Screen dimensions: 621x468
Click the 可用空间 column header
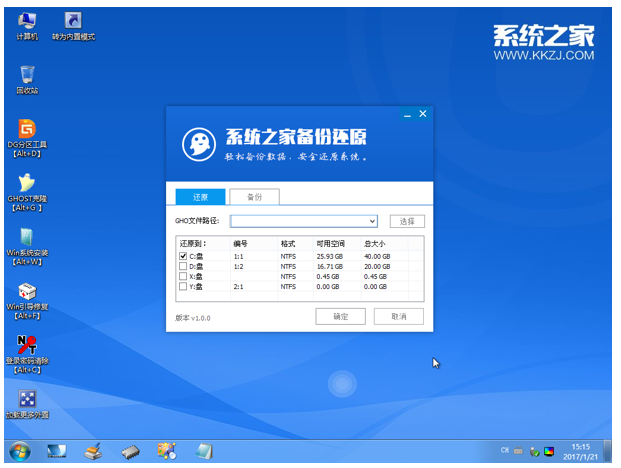337,244
